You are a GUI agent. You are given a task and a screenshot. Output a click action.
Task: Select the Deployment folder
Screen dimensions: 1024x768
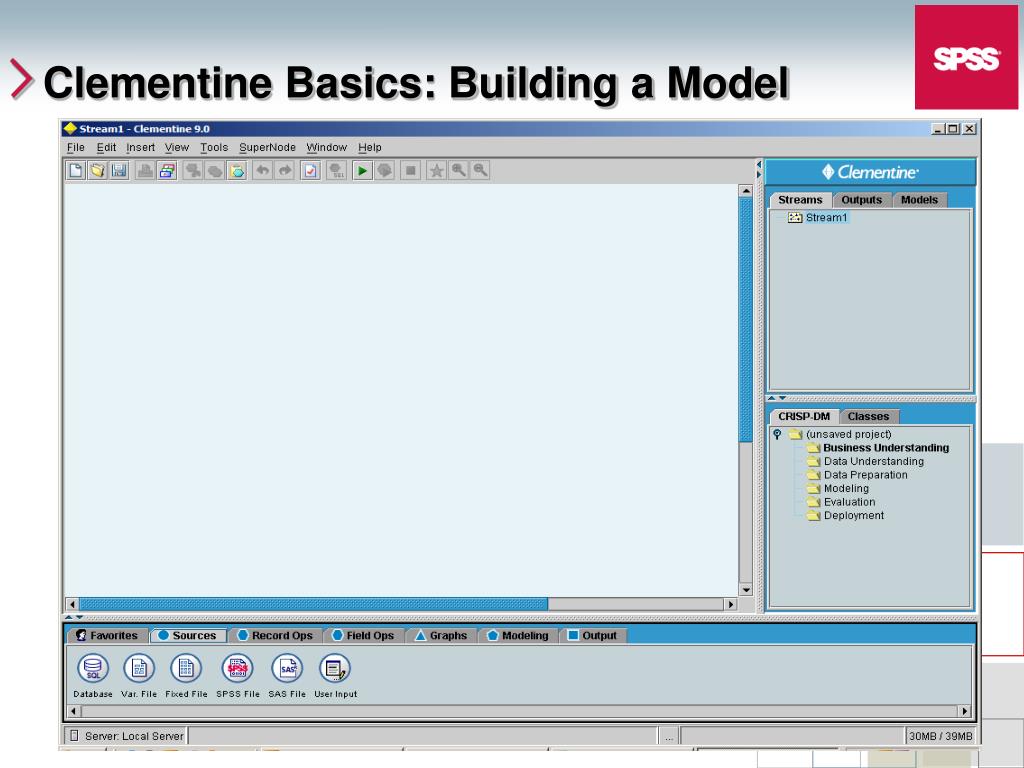[845, 515]
